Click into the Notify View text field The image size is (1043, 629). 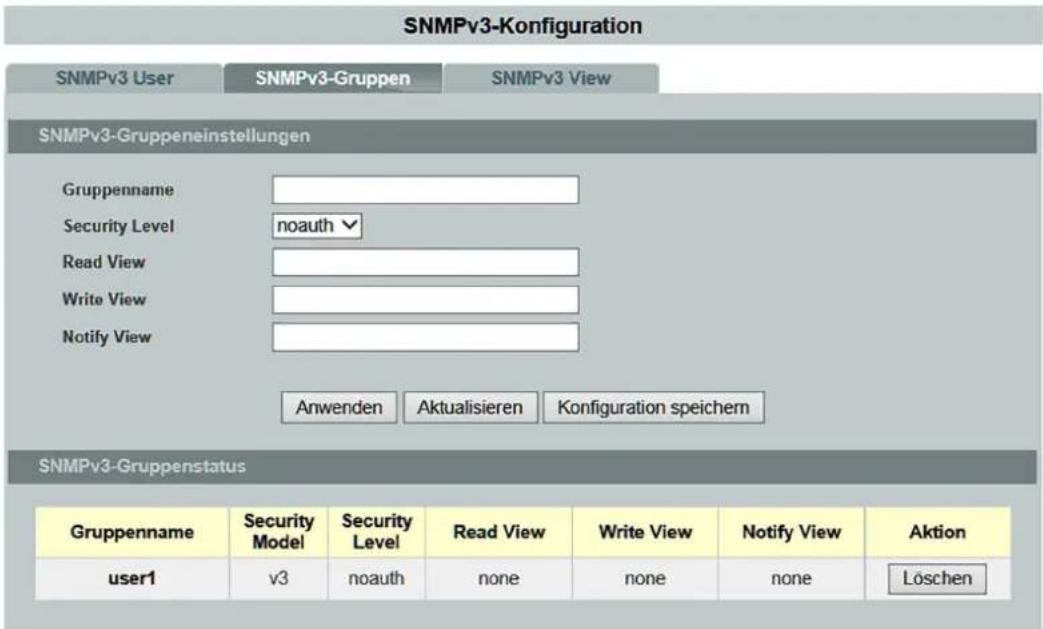(426, 337)
